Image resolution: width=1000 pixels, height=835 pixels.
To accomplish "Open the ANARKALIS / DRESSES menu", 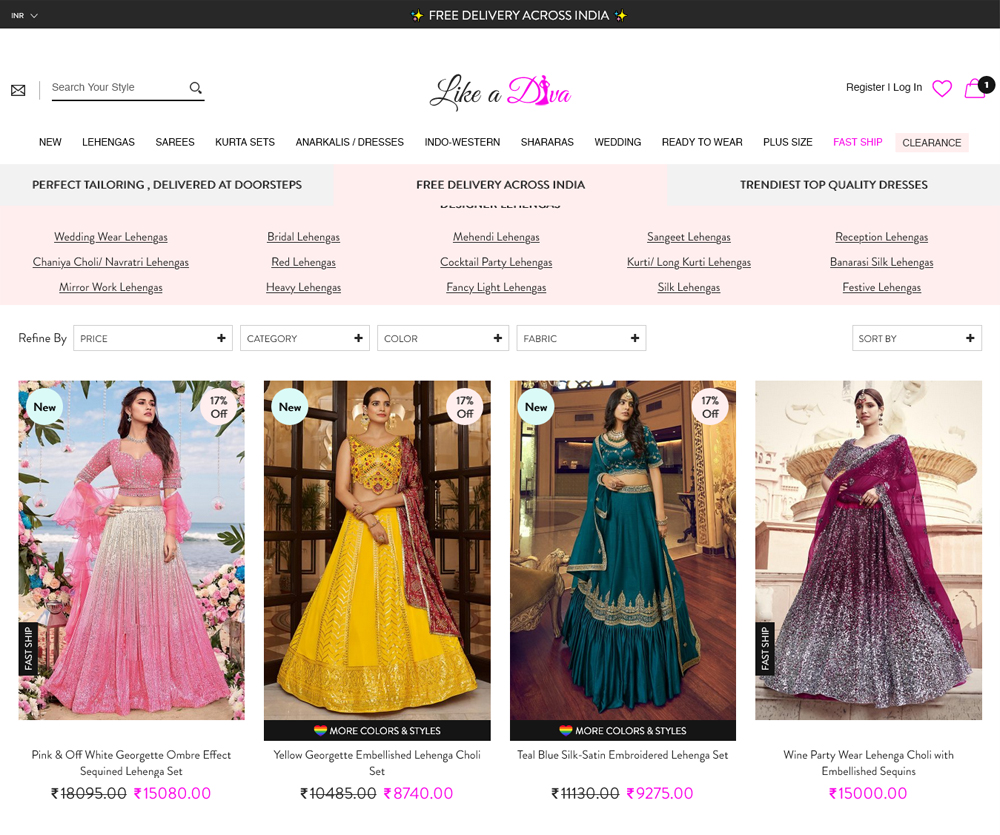I will (x=349, y=142).
